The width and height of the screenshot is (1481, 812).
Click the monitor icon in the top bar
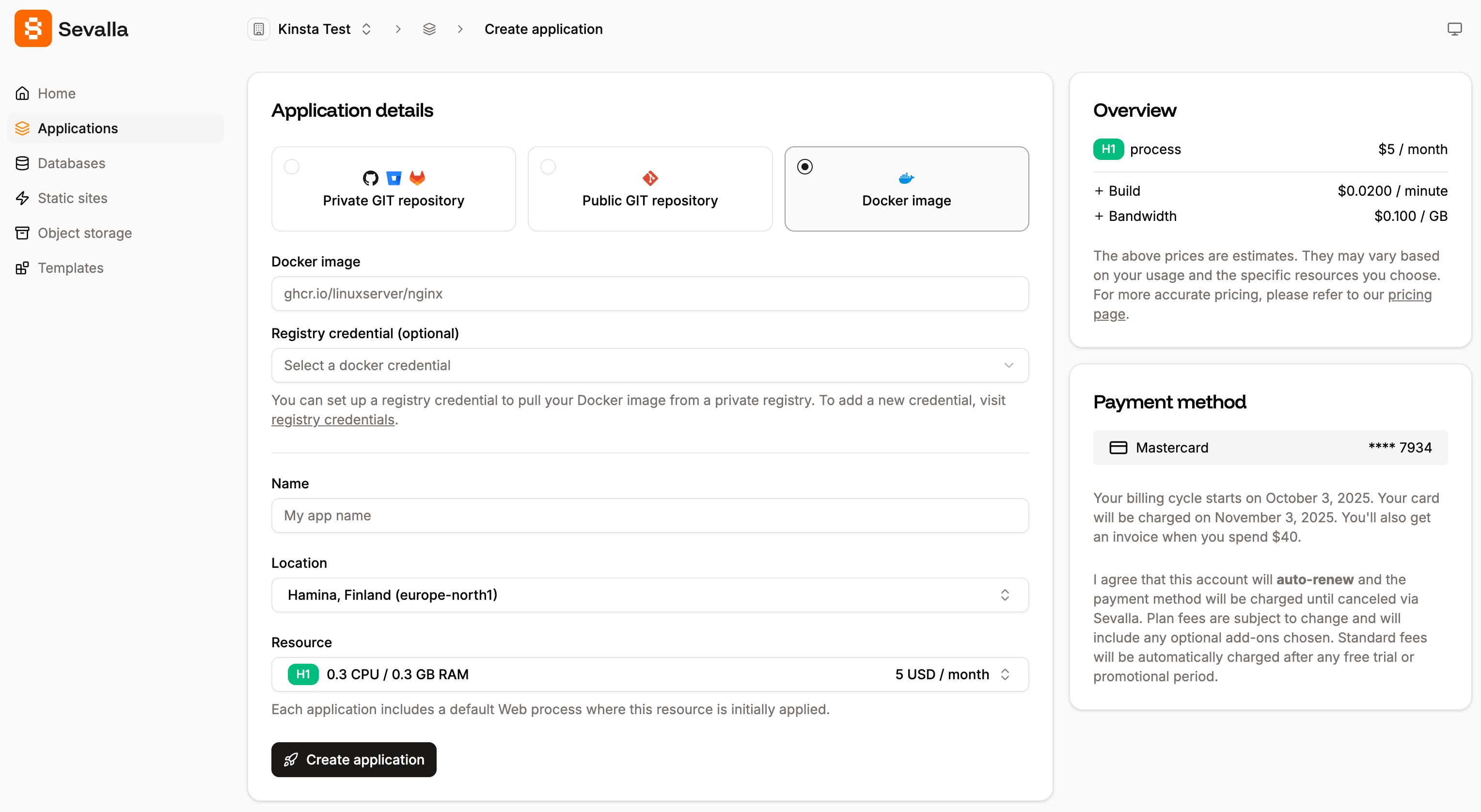(1454, 28)
